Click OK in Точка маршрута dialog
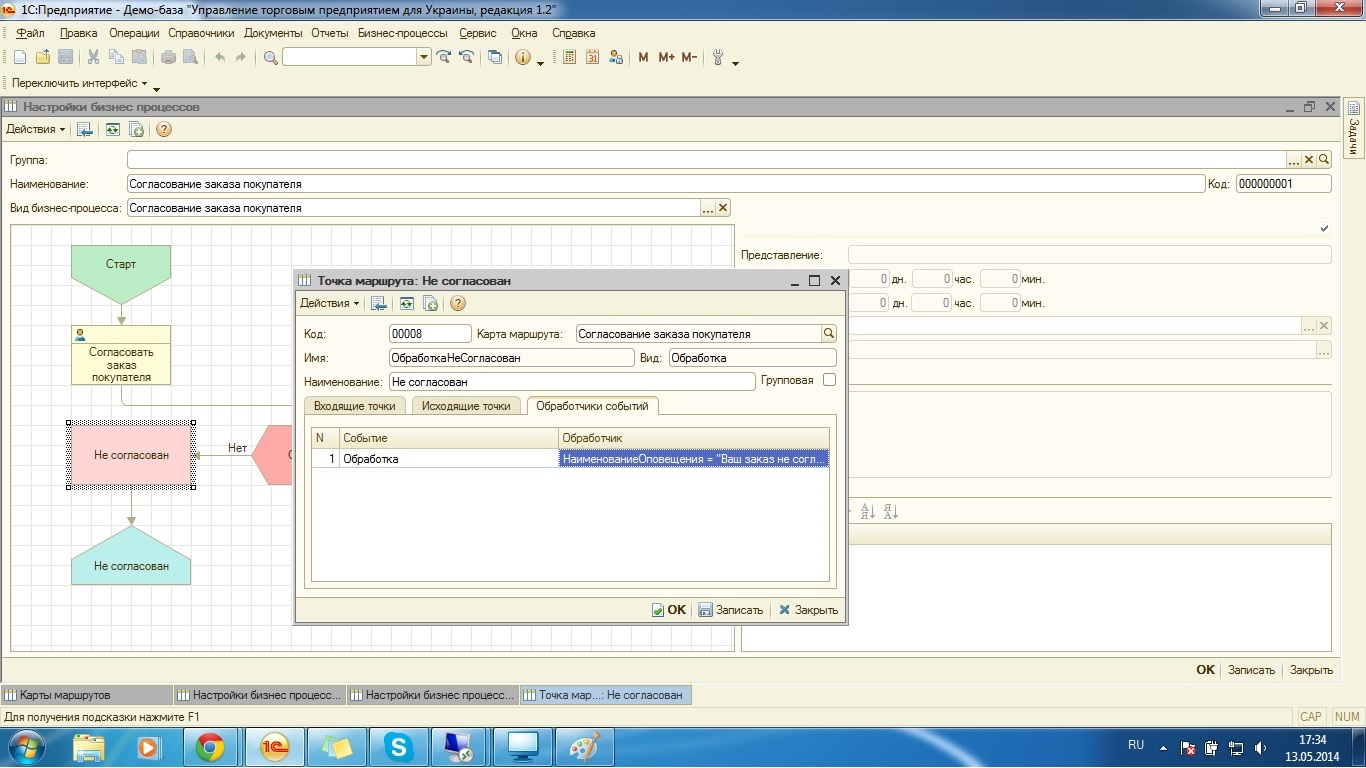This screenshot has width=1366, height=768. pos(669,610)
